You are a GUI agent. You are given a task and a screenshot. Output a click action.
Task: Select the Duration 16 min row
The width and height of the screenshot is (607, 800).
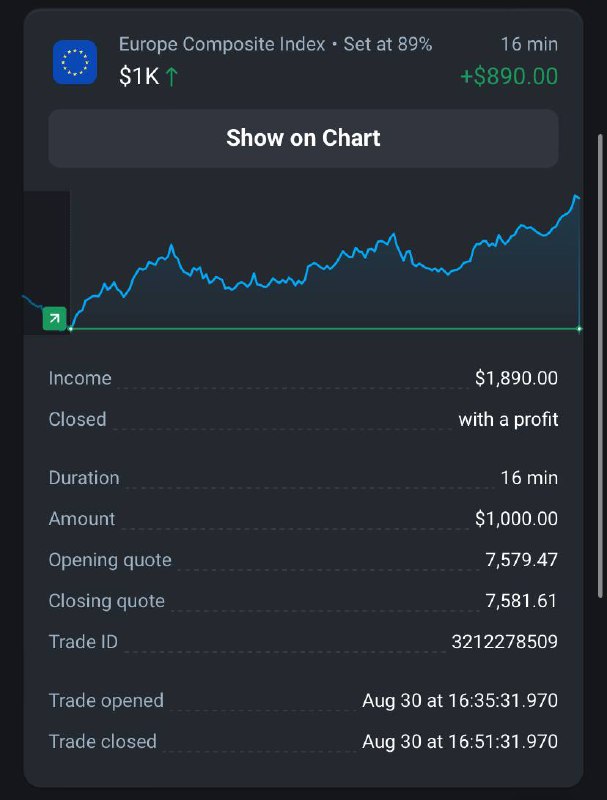pos(303,478)
